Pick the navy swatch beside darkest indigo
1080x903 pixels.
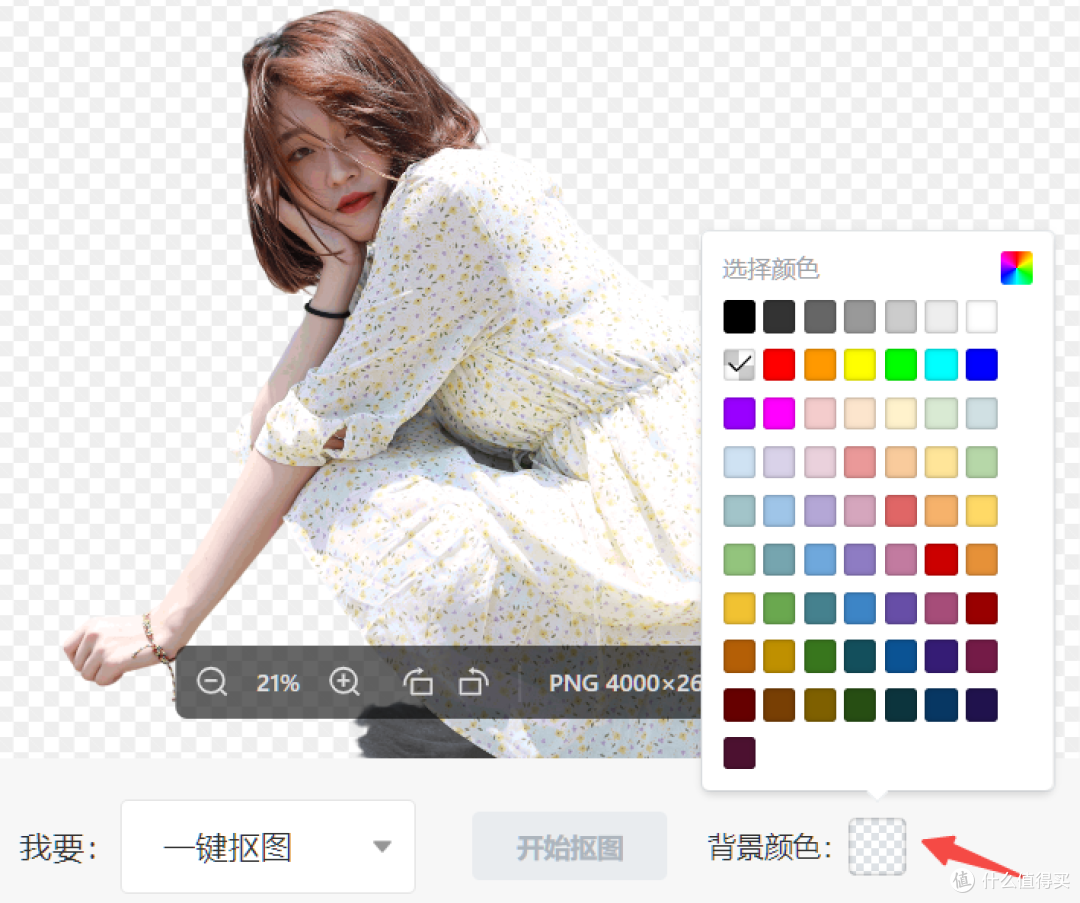tap(941, 705)
